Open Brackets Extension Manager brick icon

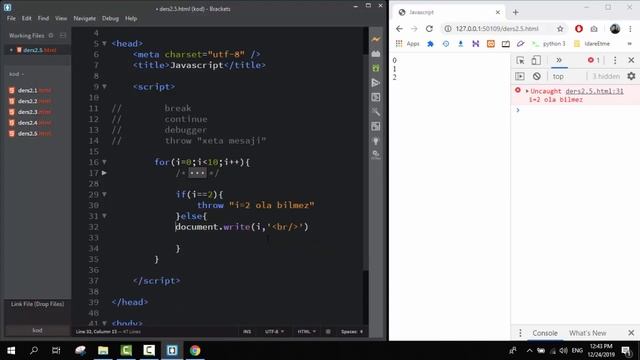pyautogui.click(x=376, y=53)
